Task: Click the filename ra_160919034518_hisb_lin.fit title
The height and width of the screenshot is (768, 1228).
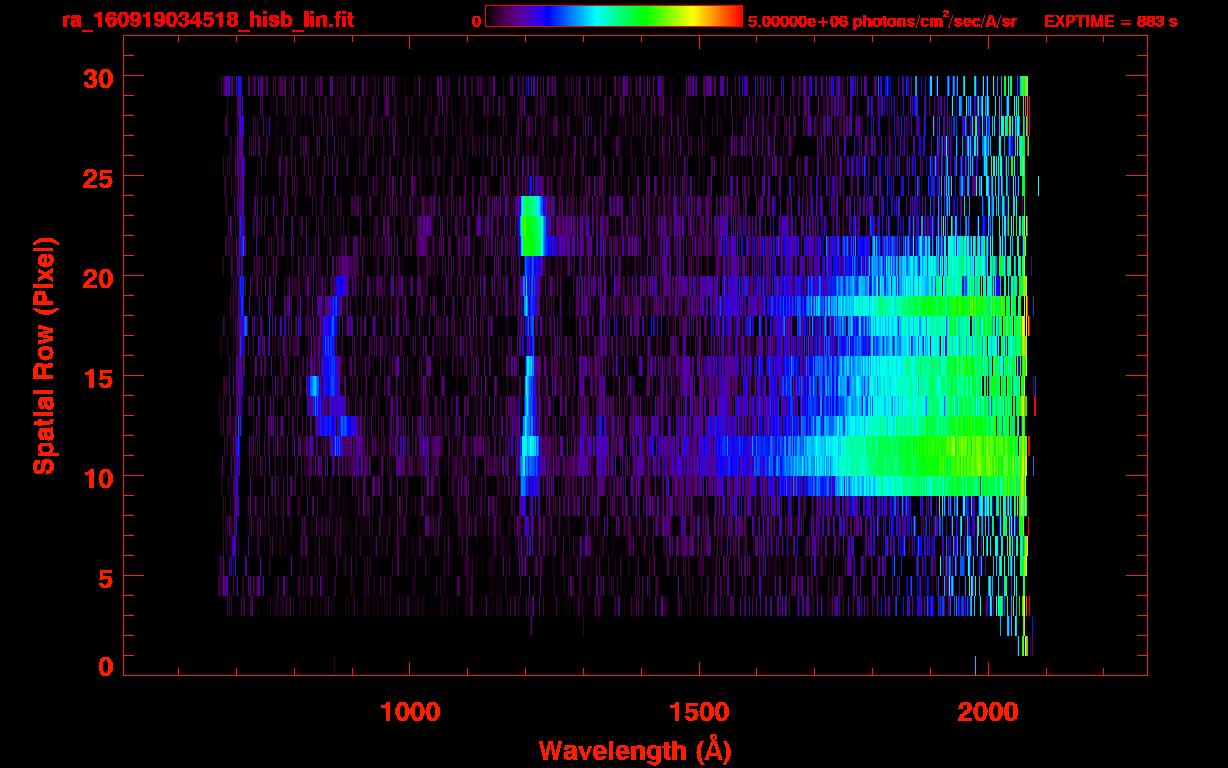Action: tap(207, 20)
